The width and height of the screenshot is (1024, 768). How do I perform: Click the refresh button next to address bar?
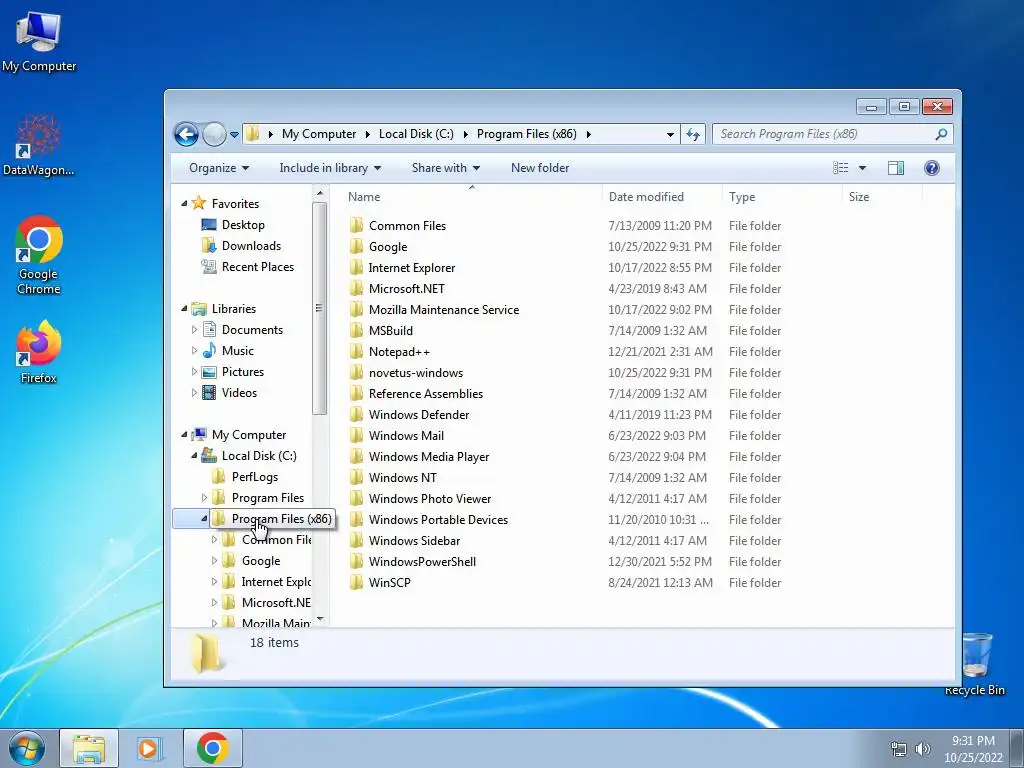pos(693,135)
